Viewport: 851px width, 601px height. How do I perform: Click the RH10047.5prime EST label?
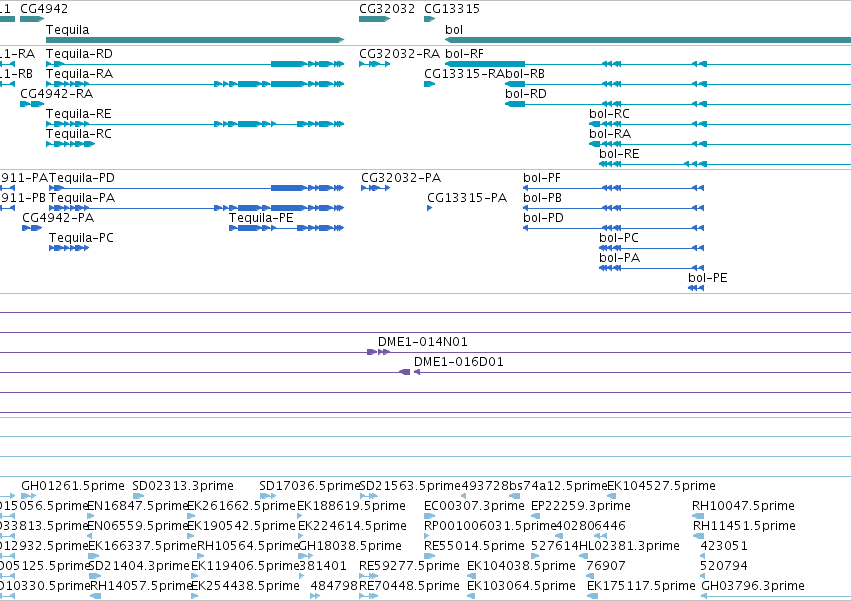click(743, 506)
